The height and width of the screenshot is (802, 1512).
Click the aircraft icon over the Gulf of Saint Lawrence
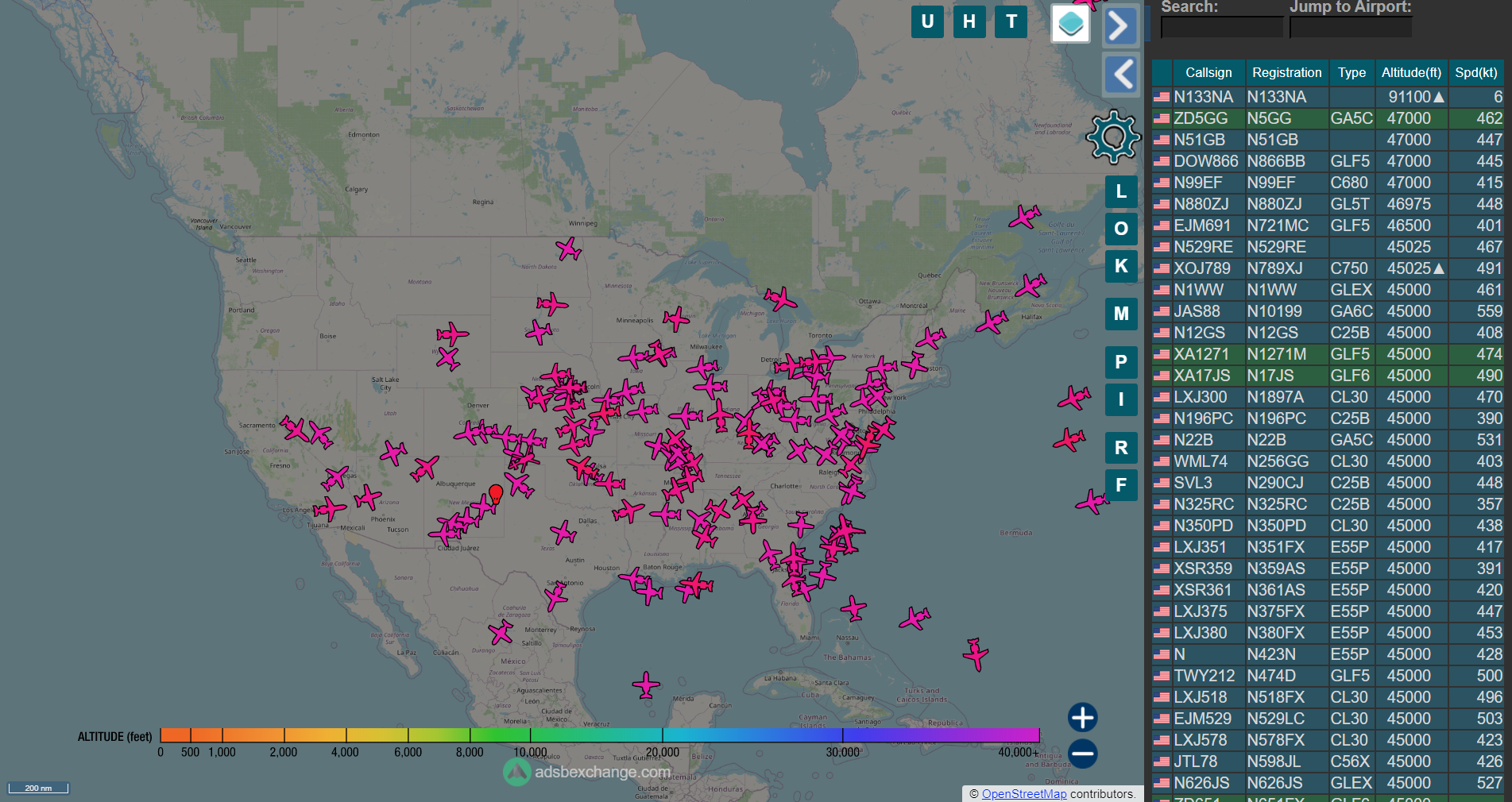(1025, 216)
